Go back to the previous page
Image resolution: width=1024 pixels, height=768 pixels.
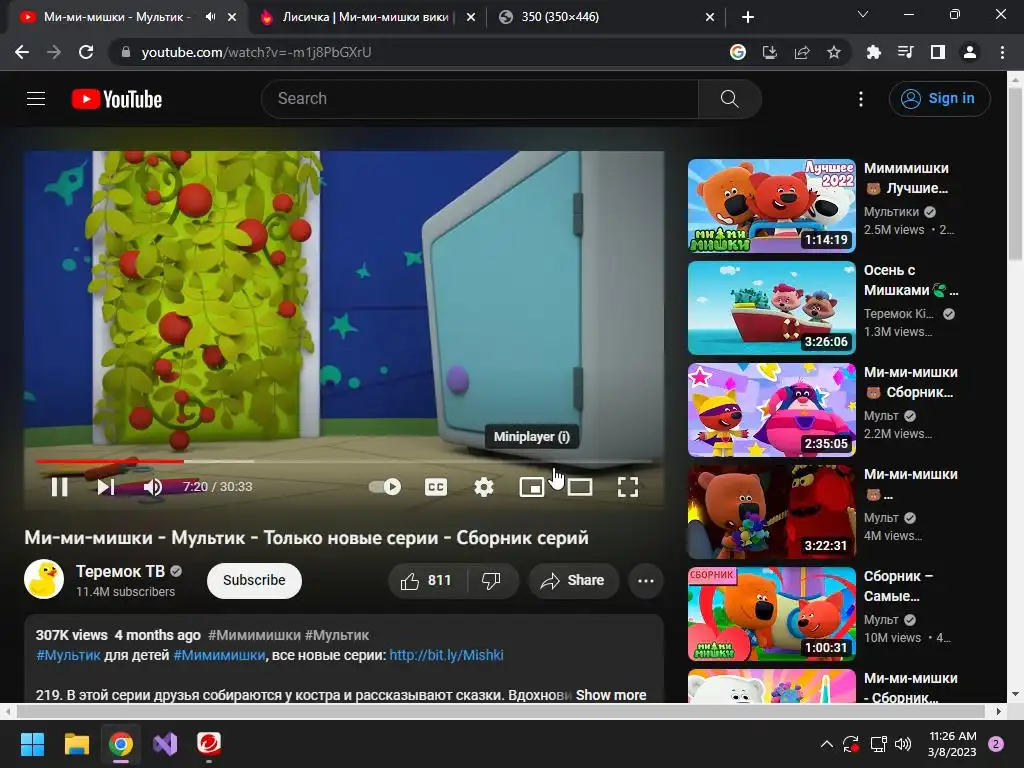(x=22, y=52)
